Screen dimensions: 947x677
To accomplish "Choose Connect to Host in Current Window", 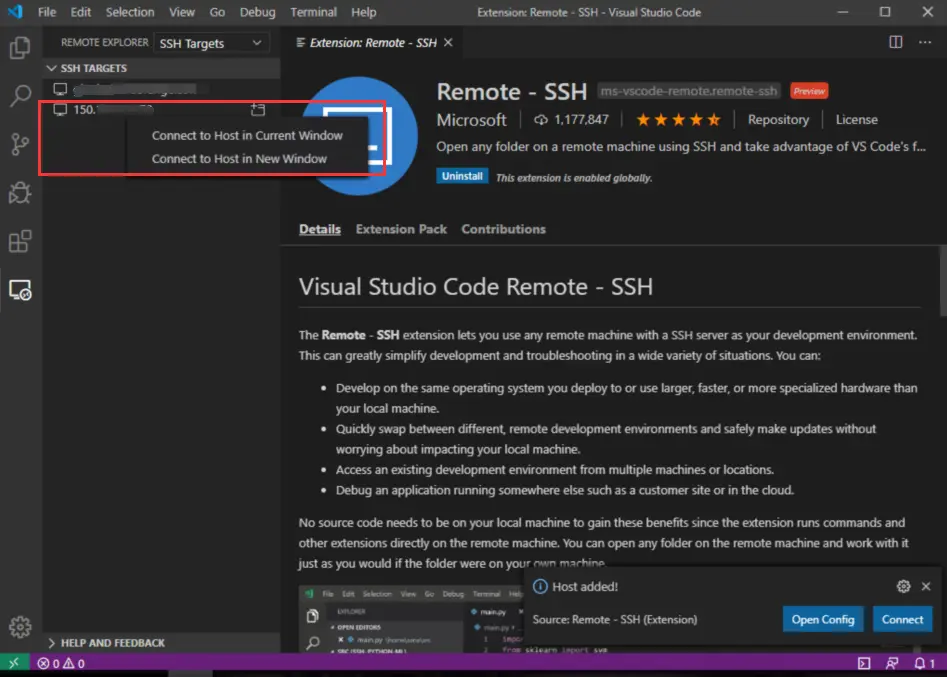I will 247,135.
